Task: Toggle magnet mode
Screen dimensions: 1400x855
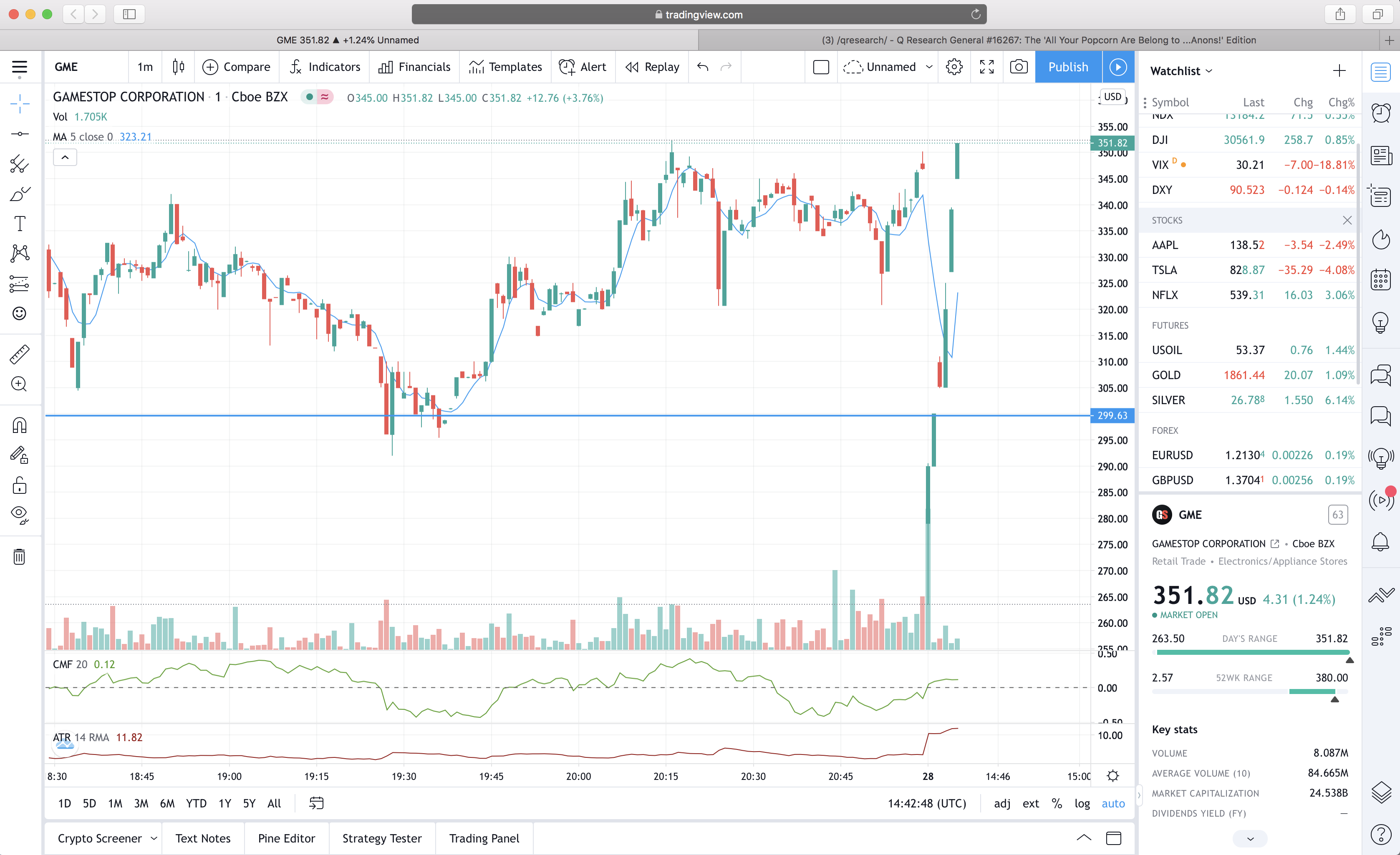Action: click(19, 425)
